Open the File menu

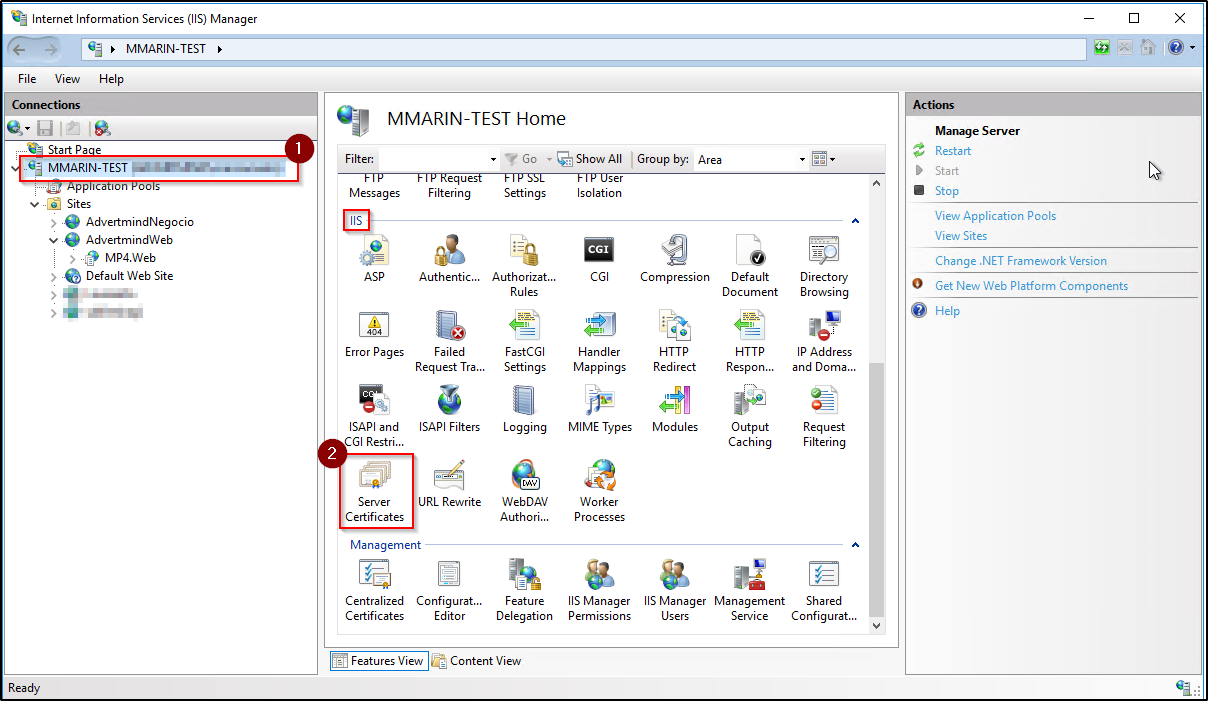click(27, 79)
